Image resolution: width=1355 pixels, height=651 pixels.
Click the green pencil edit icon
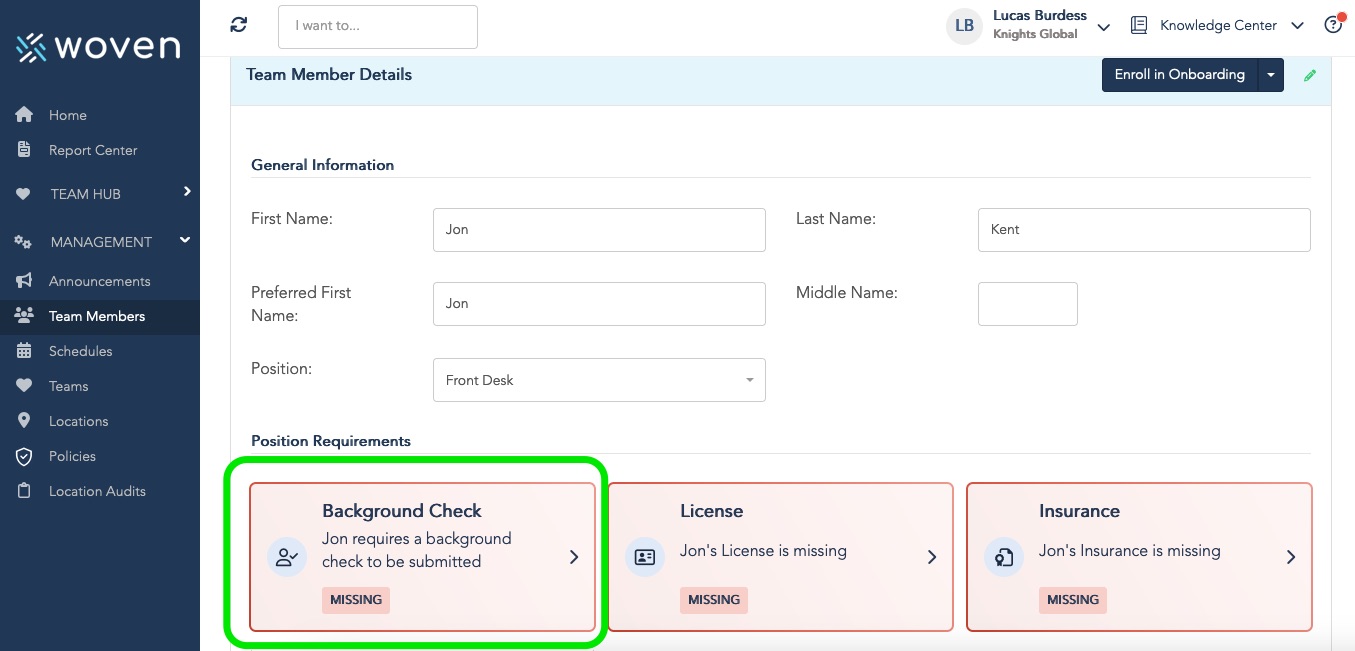coord(1310,75)
